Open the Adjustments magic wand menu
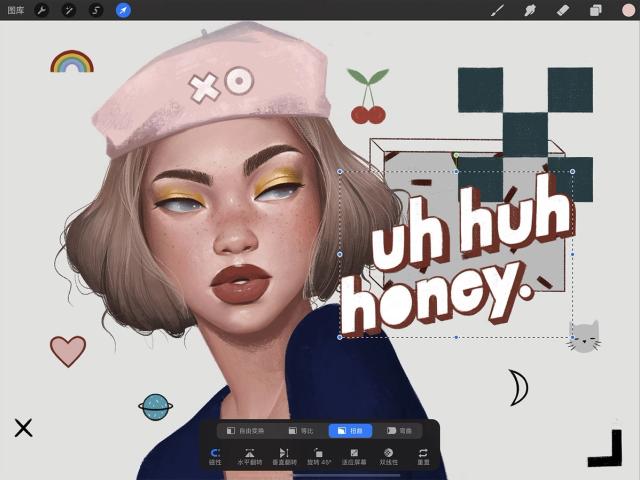Screen dimensions: 640x480 69,10
